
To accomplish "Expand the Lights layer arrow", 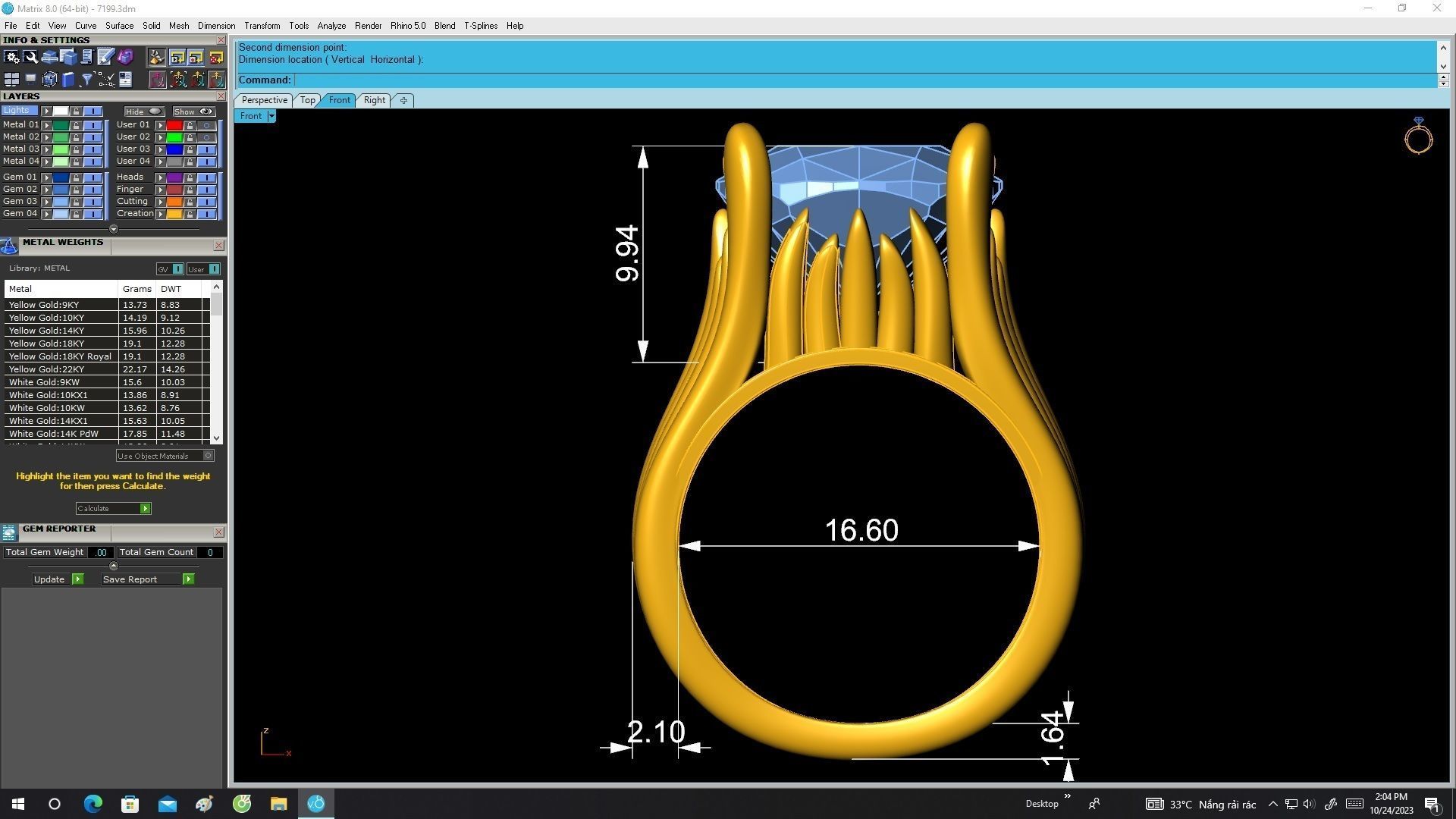I will coord(46,111).
